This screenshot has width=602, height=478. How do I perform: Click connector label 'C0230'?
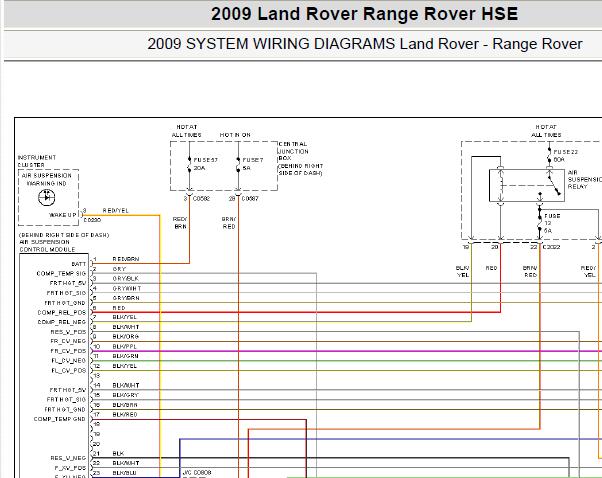(x=92, y=220)
